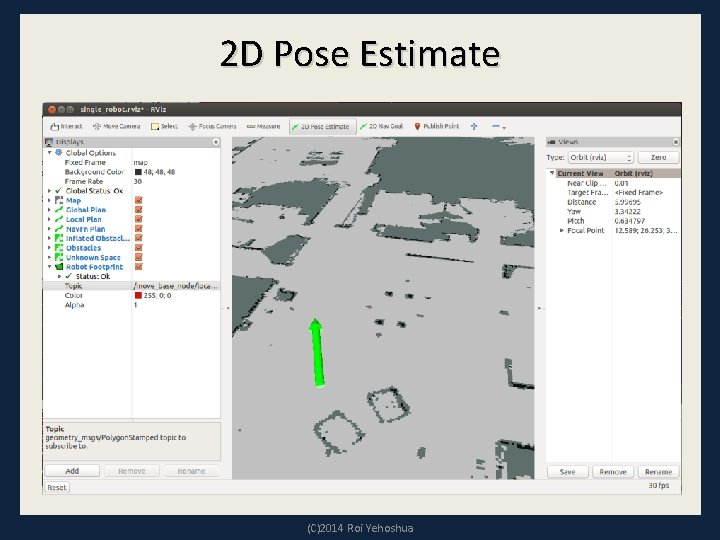
Task: Click the Local Plan path icon
Action: click(x=59, y=219)
